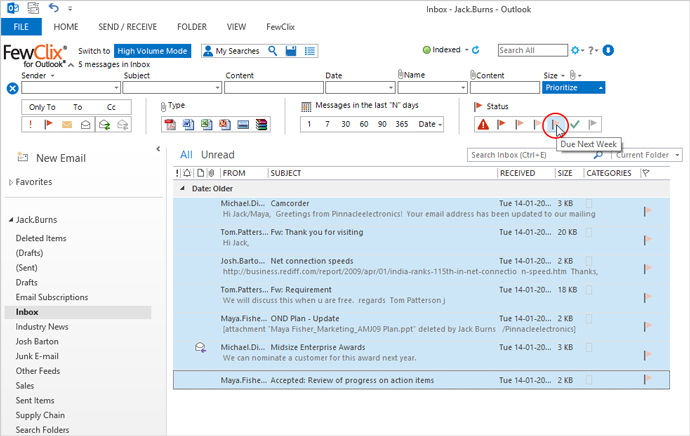
Task: Toggle flag on the Camcorder email
Action: pyautogui.click(x=648, y=211)
